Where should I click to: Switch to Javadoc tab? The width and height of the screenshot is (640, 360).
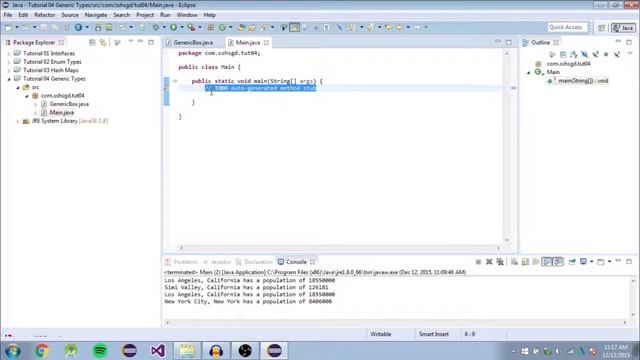tap(217, 262)
